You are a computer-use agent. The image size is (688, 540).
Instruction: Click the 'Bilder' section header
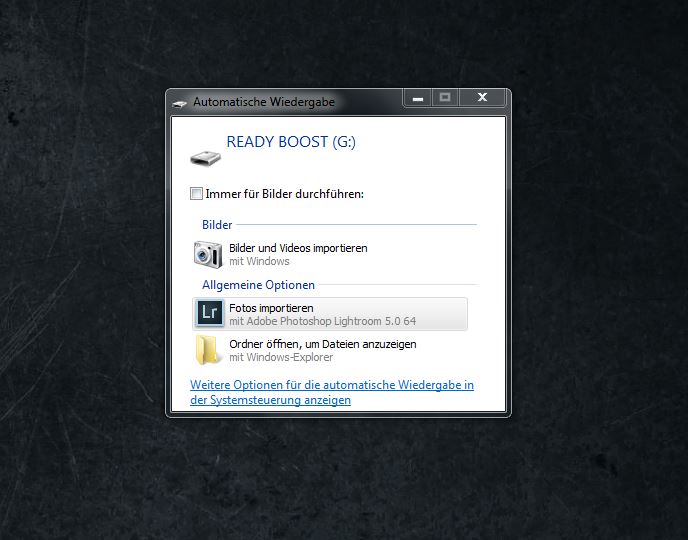pos(217,225)
